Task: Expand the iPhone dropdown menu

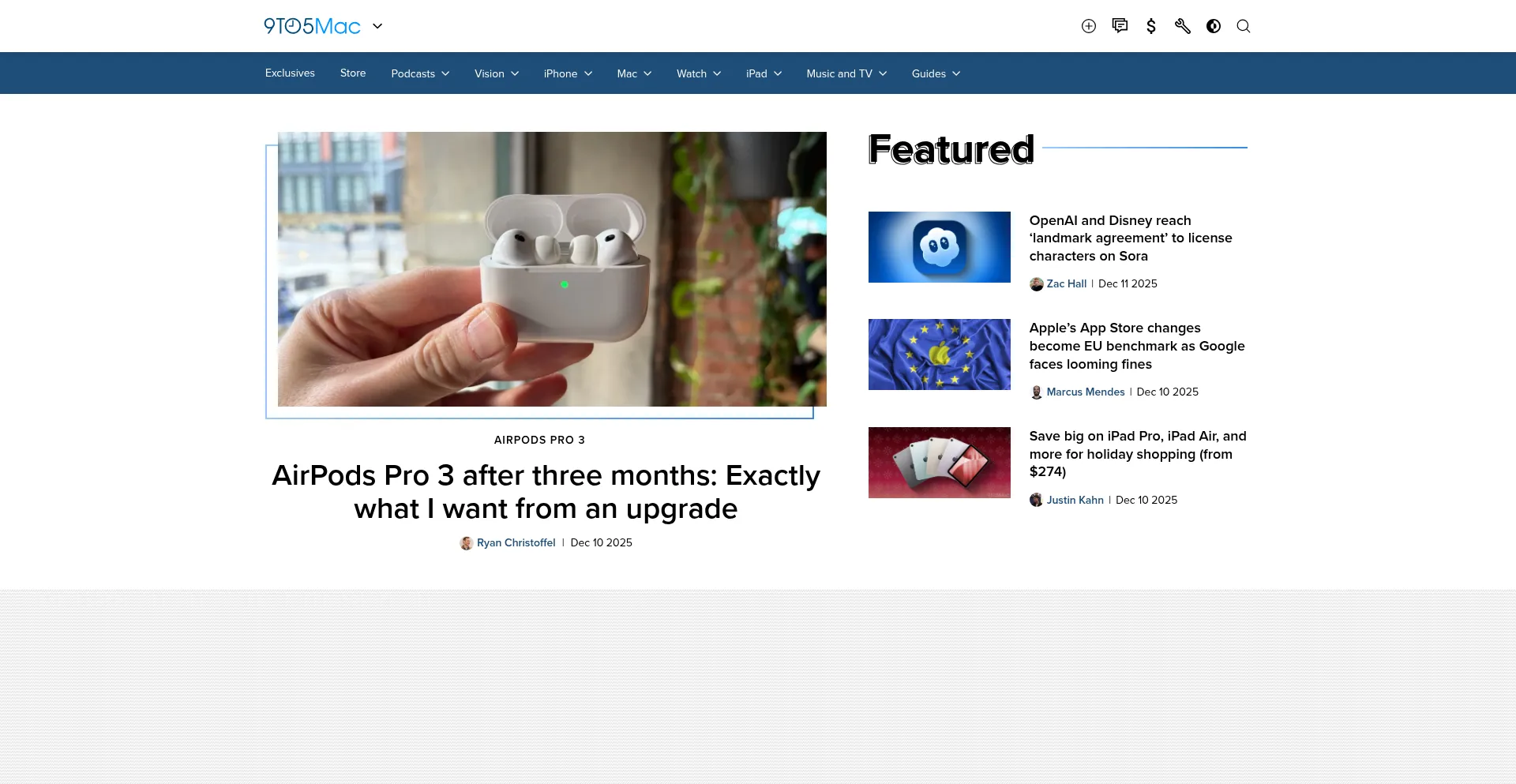Action: click(568, 73)
